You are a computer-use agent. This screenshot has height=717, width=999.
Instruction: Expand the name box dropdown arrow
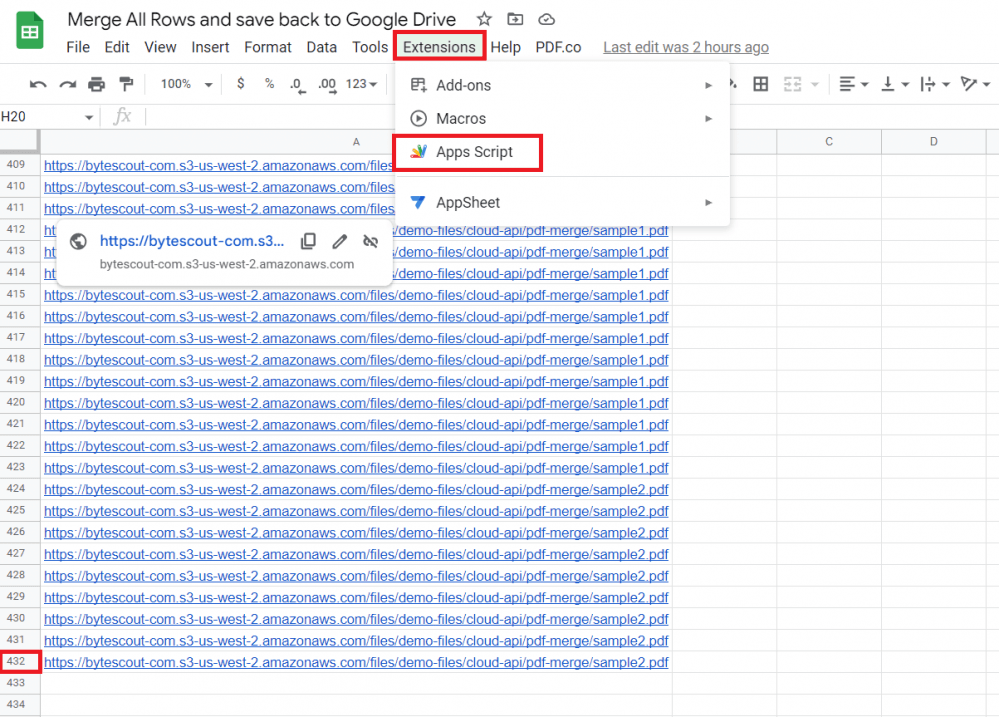(x=88, y=117)
